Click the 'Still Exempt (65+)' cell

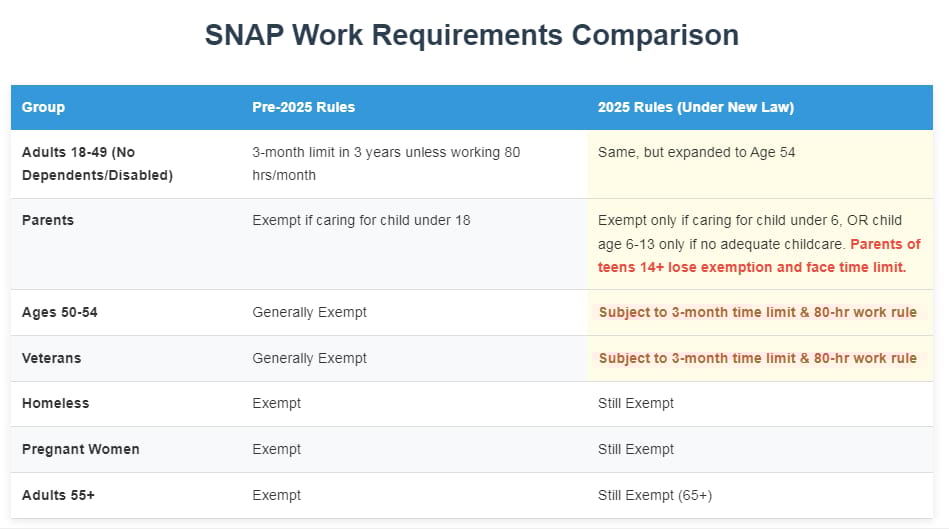pos(655,495)
